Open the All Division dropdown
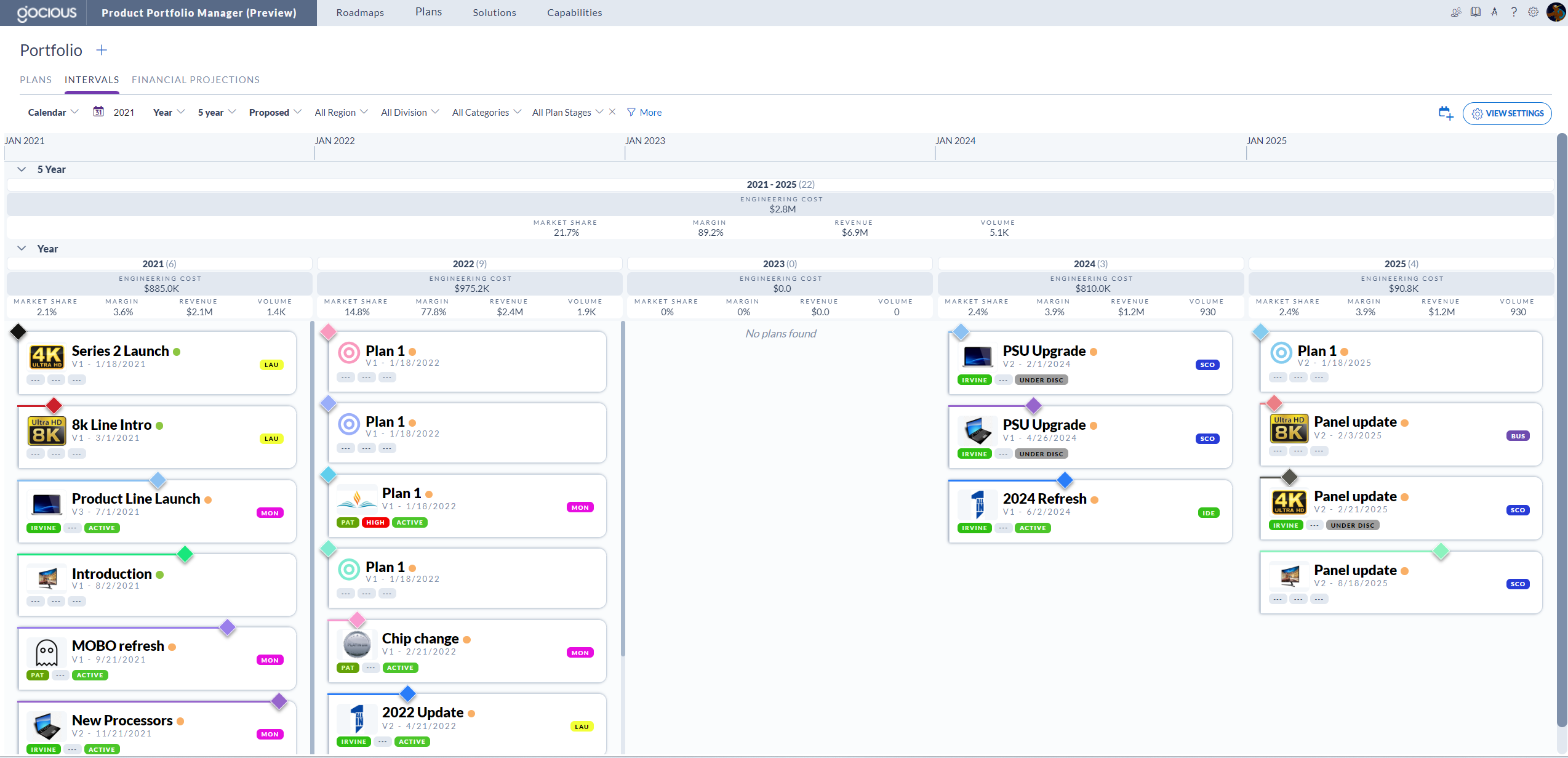 click(x=410, y=112)
